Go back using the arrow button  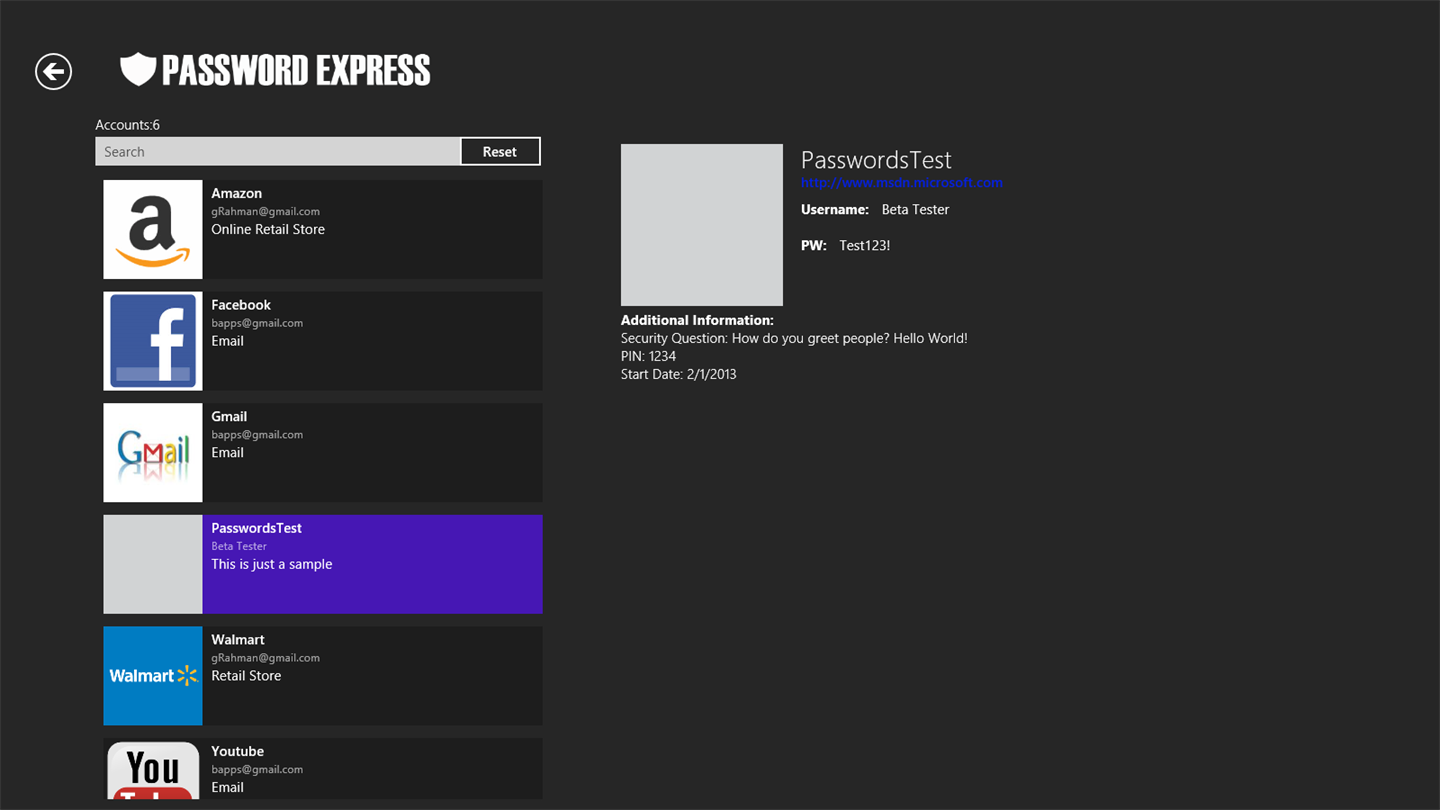pos(53,71)
